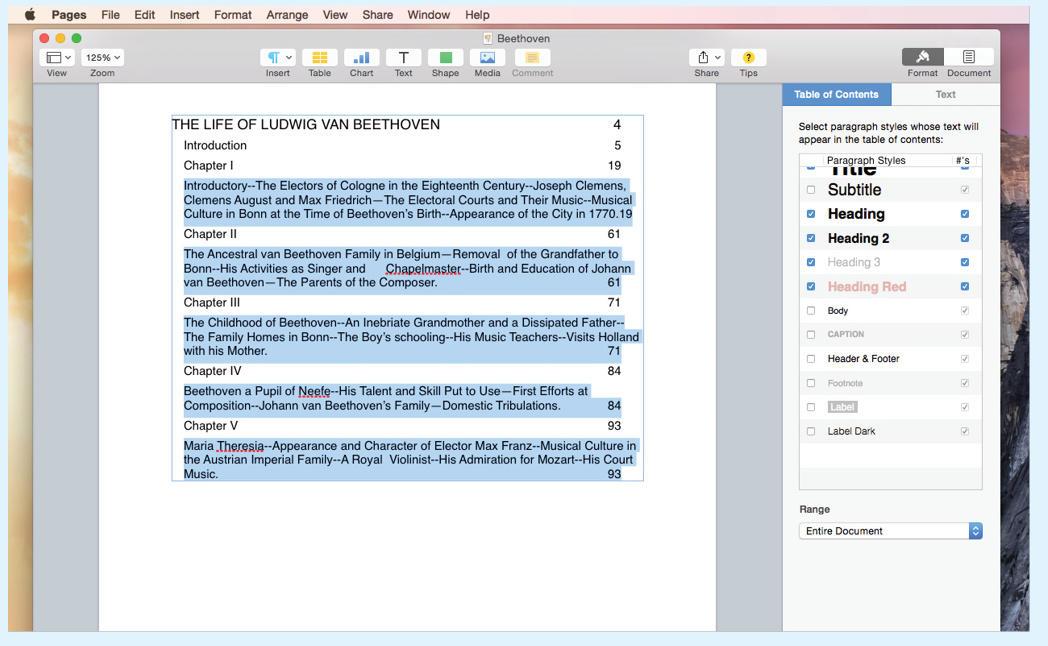Enable the Subtitle paragraph style checkbox
The width and height of the screenshot is (1048, 646).
coord(811,190)
